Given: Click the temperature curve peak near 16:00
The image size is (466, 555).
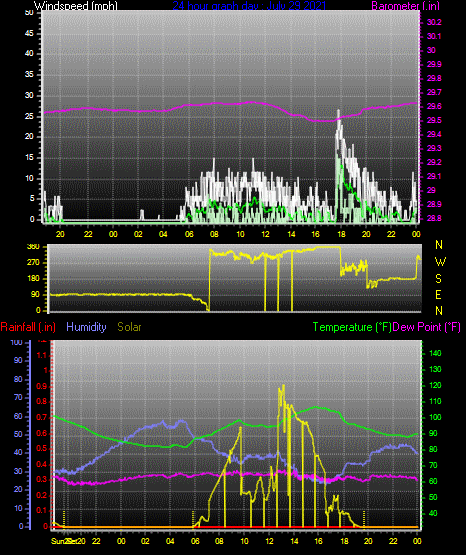Looking at the screenshot, I should [x=317, y=407].
